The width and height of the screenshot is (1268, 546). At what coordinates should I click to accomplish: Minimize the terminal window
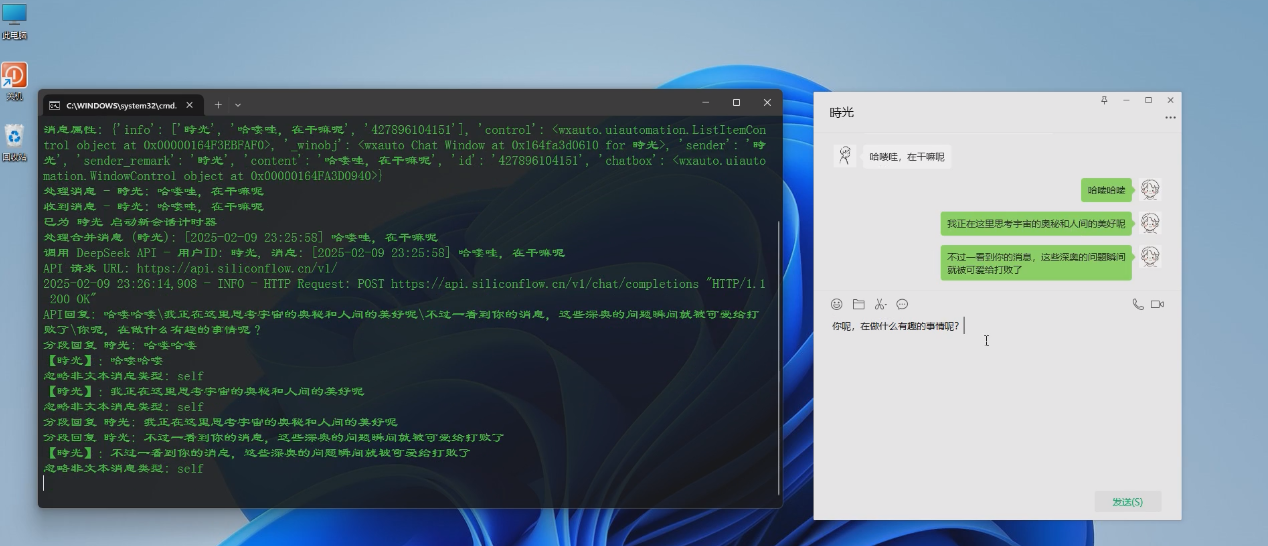click(705, 102)
